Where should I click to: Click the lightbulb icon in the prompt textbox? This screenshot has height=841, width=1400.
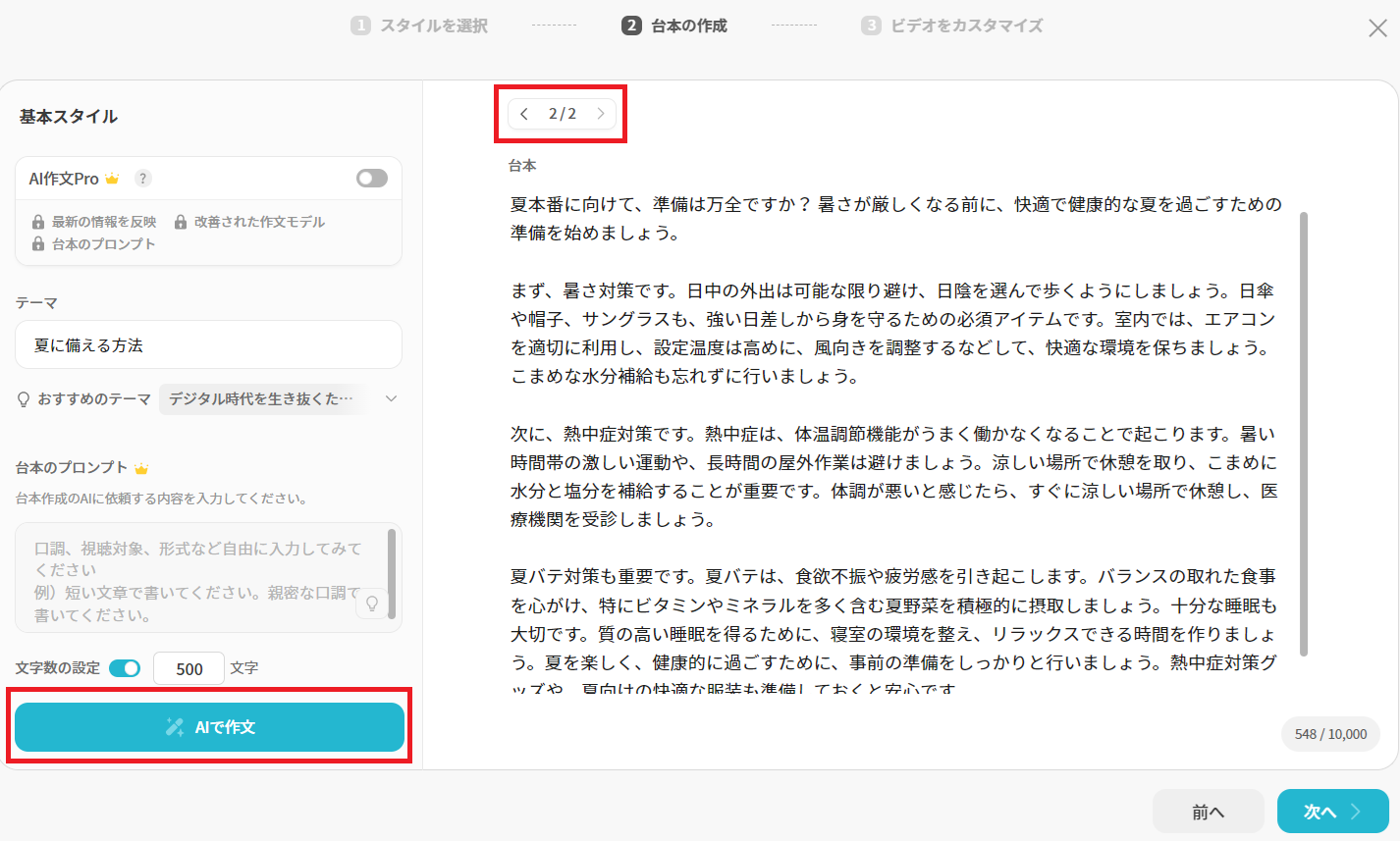click(372, 603)
